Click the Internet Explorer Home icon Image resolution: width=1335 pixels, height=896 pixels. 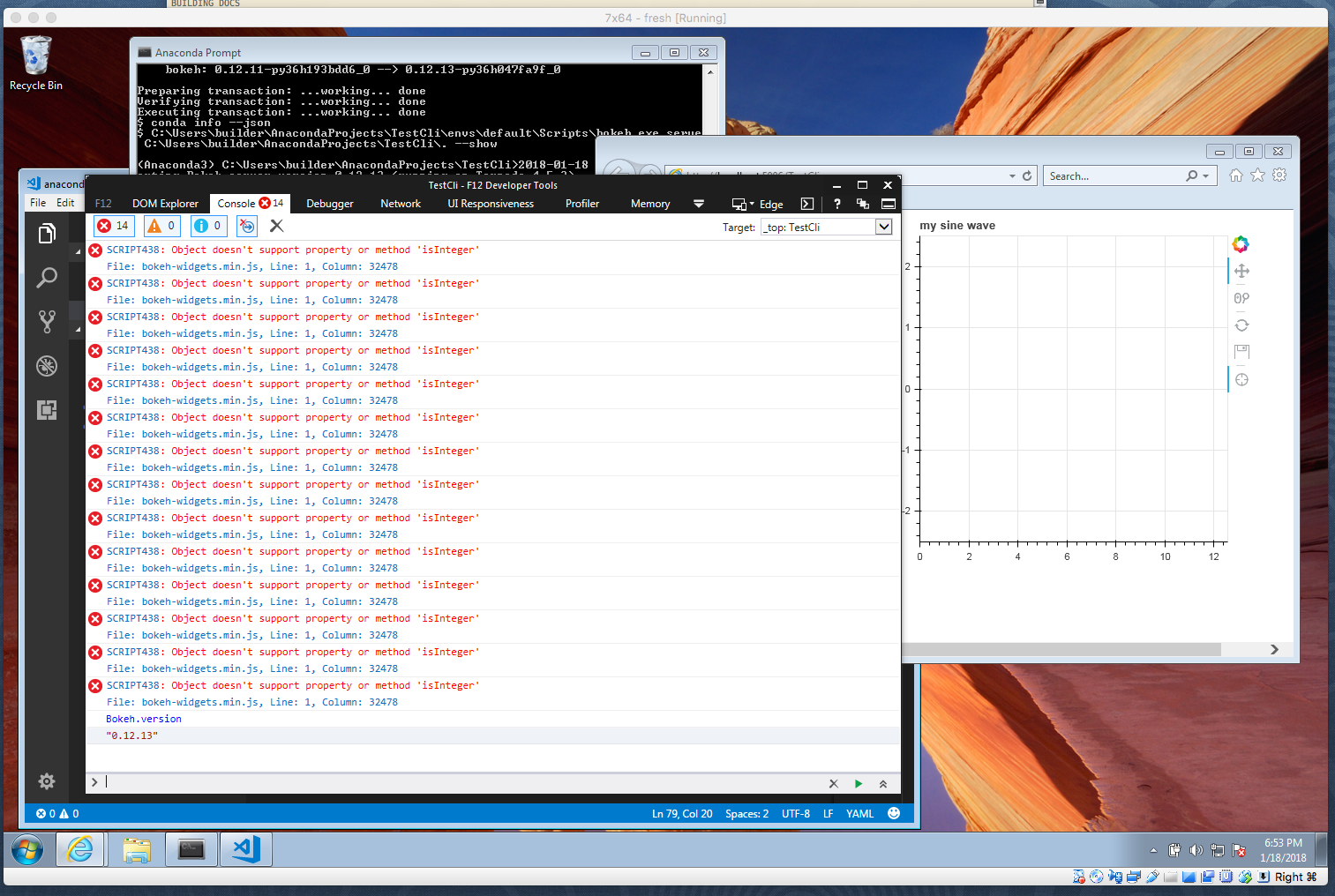(x=1236, y=175)
